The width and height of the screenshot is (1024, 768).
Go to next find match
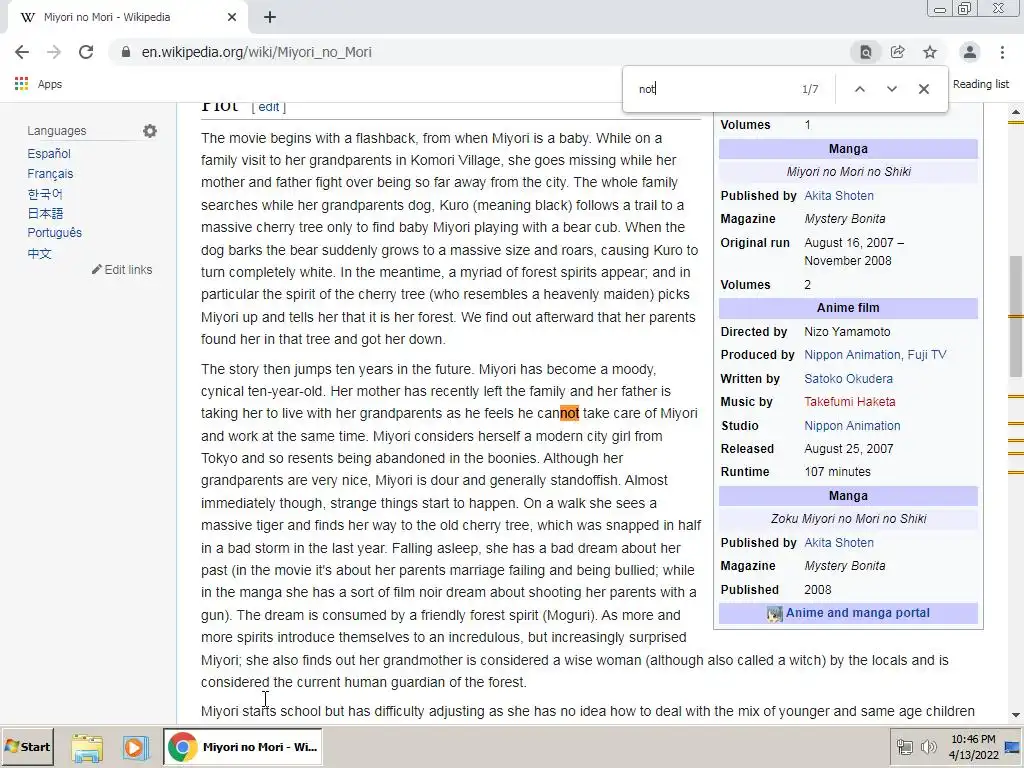click(x=891, y=89)
